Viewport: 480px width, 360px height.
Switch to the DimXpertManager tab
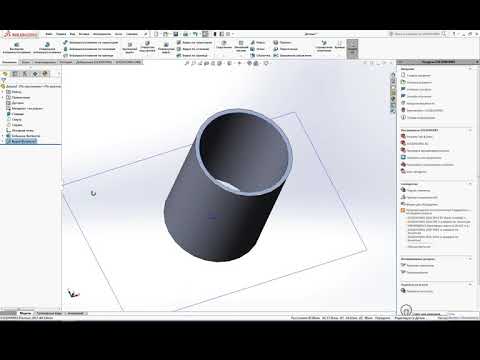(x=35, y=74)
